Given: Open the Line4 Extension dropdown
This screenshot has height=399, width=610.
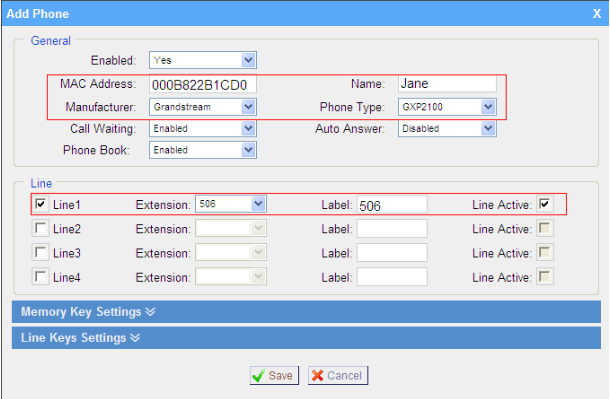Looking at the screenshot, I should [x=231, y=277].
